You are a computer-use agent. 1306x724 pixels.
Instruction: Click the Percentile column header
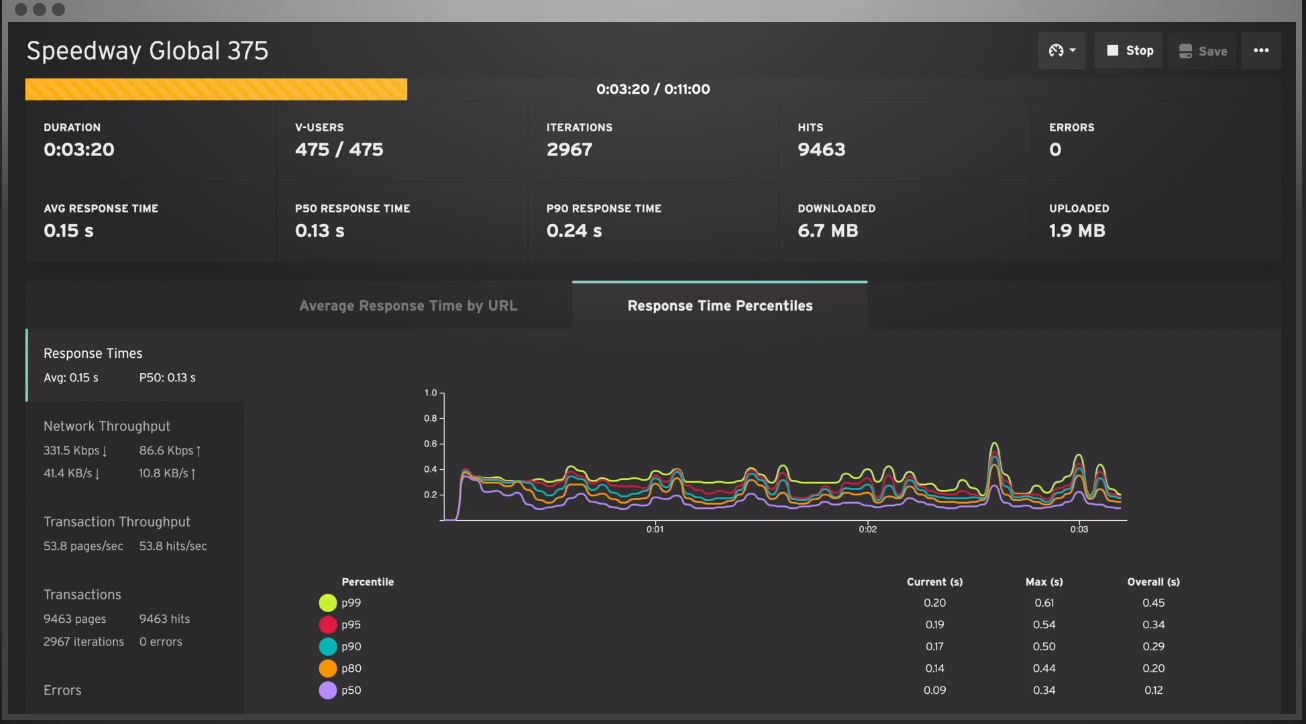click(368, 582)
